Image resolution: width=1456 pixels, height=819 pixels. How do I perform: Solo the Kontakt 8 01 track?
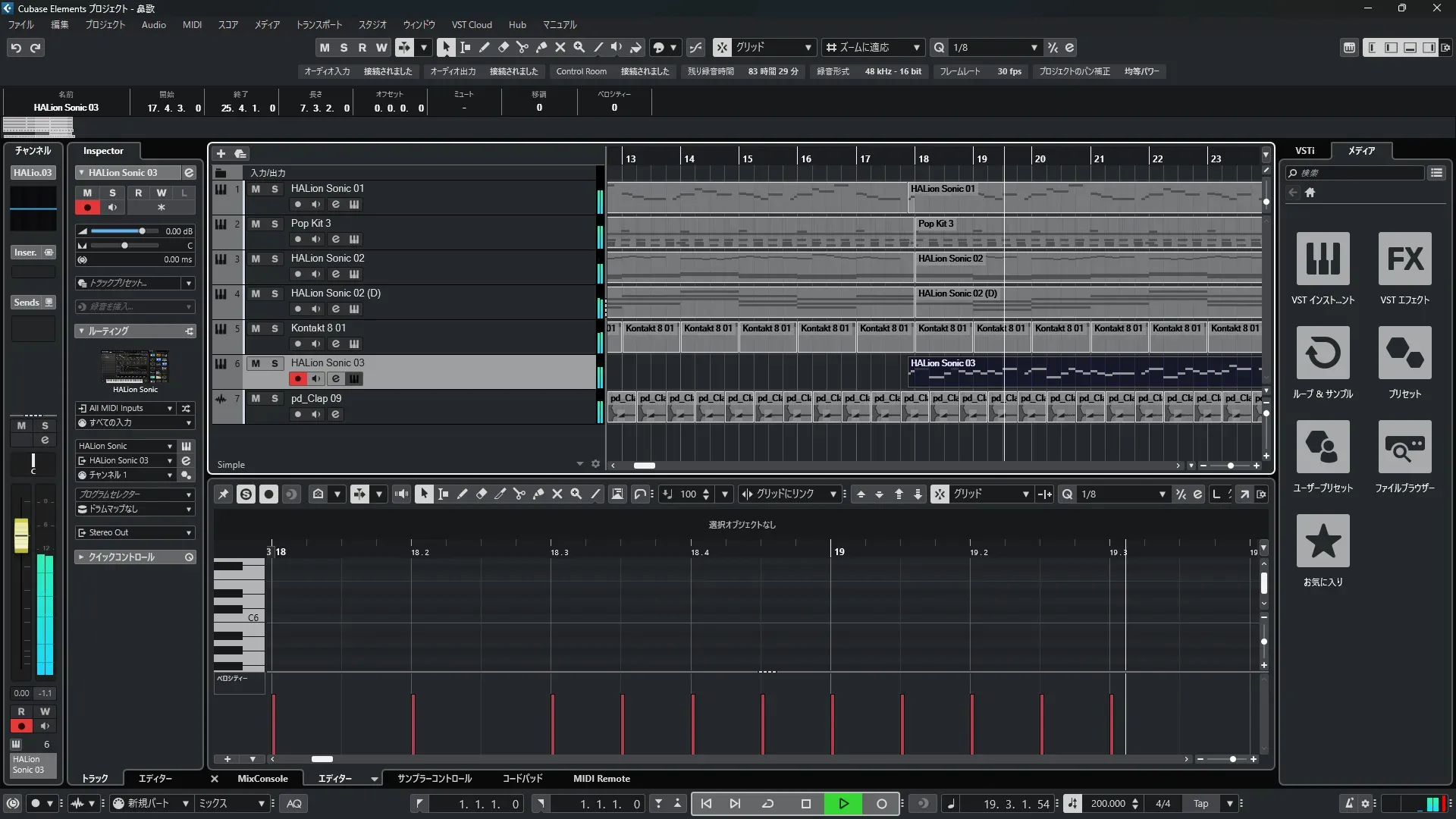tap(275, 328)
